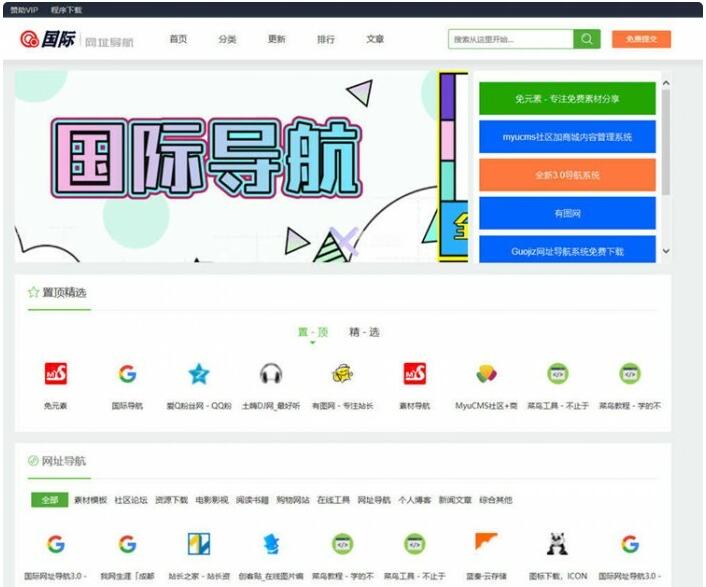Click the green search magnifier button
Viewport: 706px width, 587px height.
coord(587,39)
